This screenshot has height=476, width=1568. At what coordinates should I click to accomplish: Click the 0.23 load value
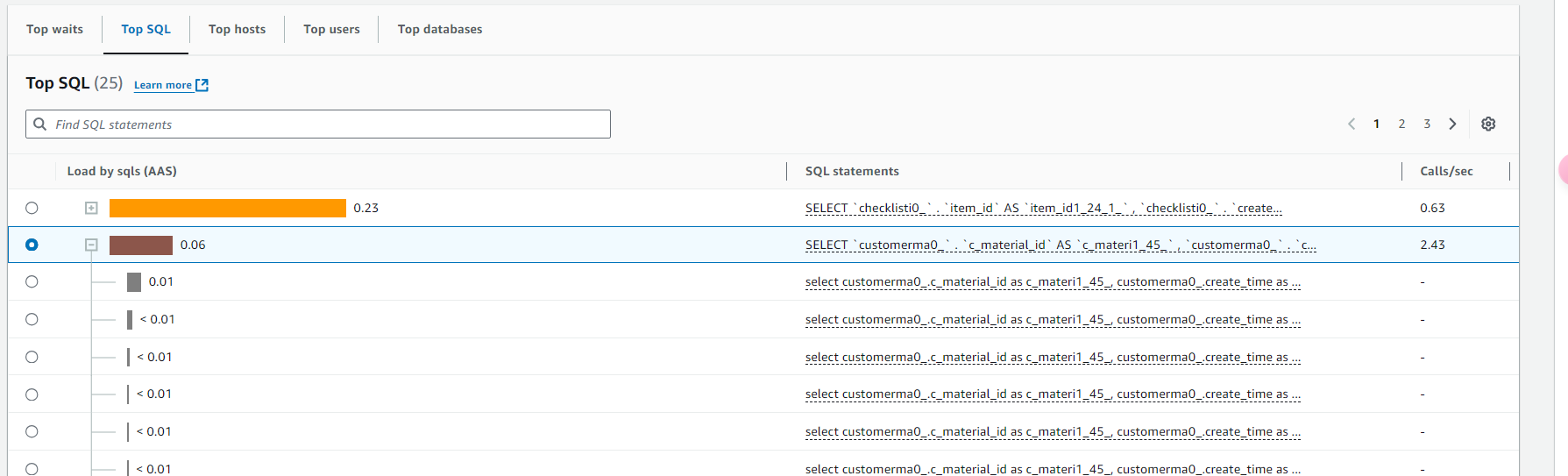366,208
